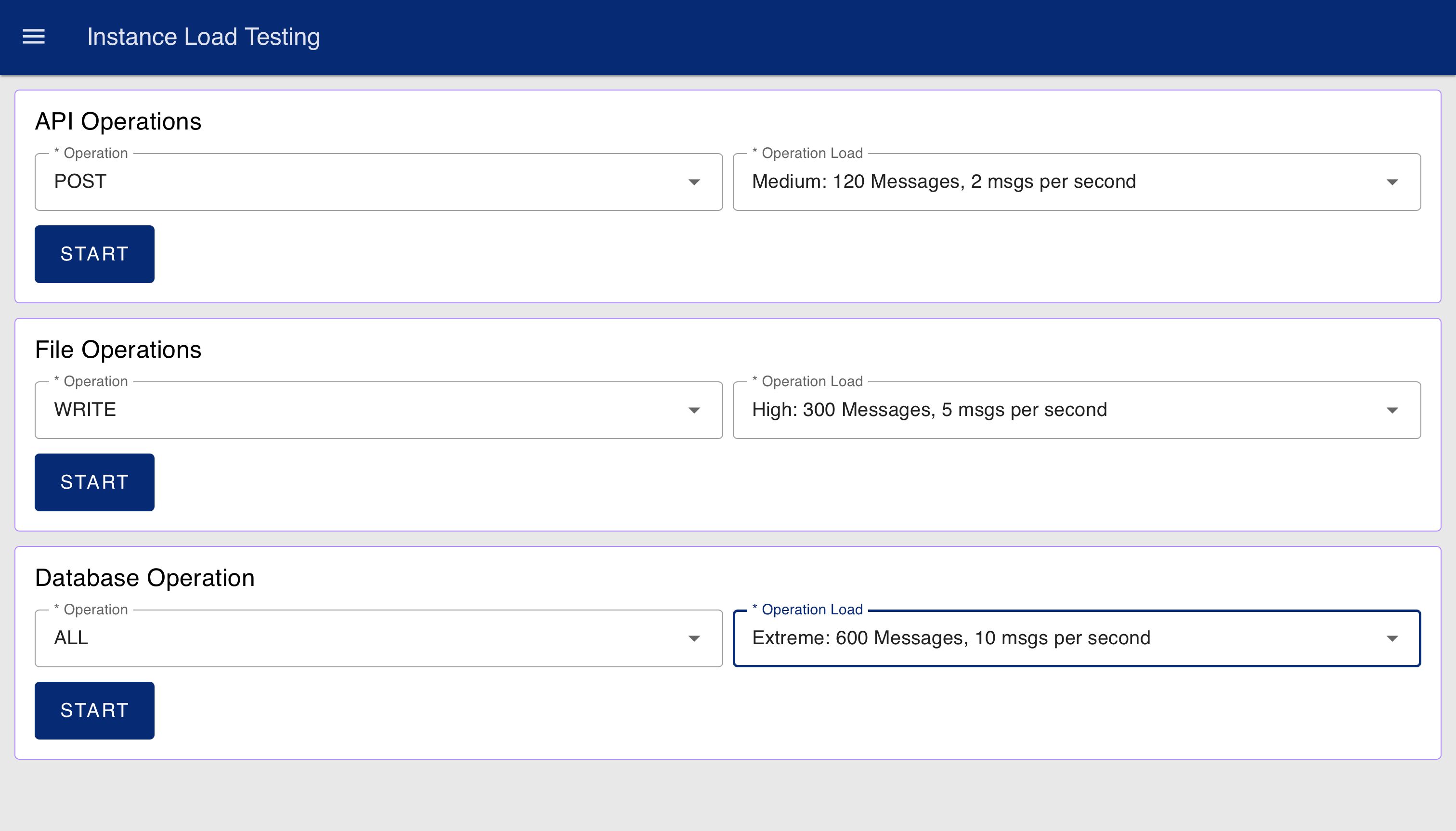The image size is (1456, 831).
Task: Click the Instance Load Testing title
Action: (x=203, y=37)
